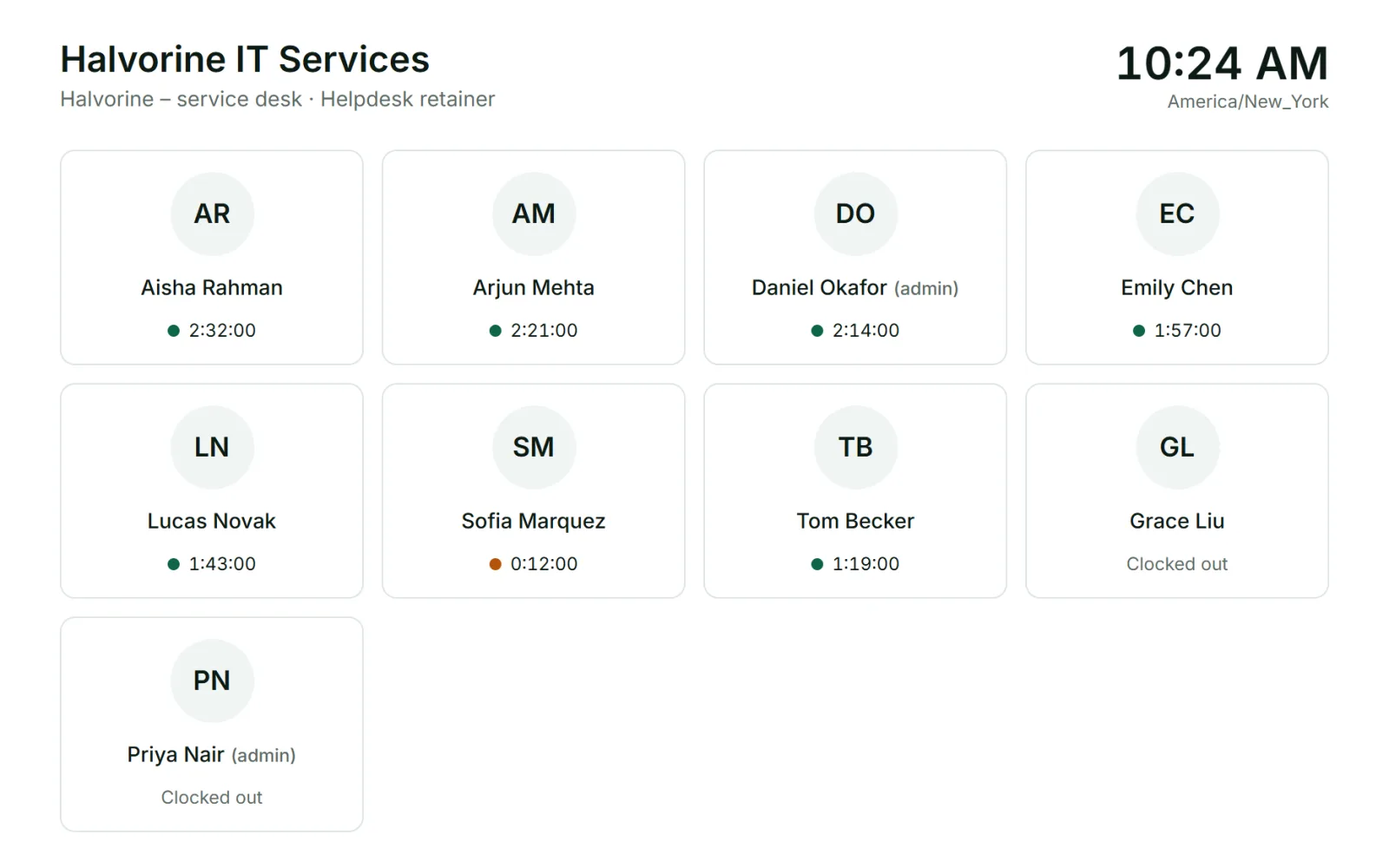Click Tom Becker's 1:19:00 timer
1389x868 pixels.
pyautogui.click(x=866, y=564)
